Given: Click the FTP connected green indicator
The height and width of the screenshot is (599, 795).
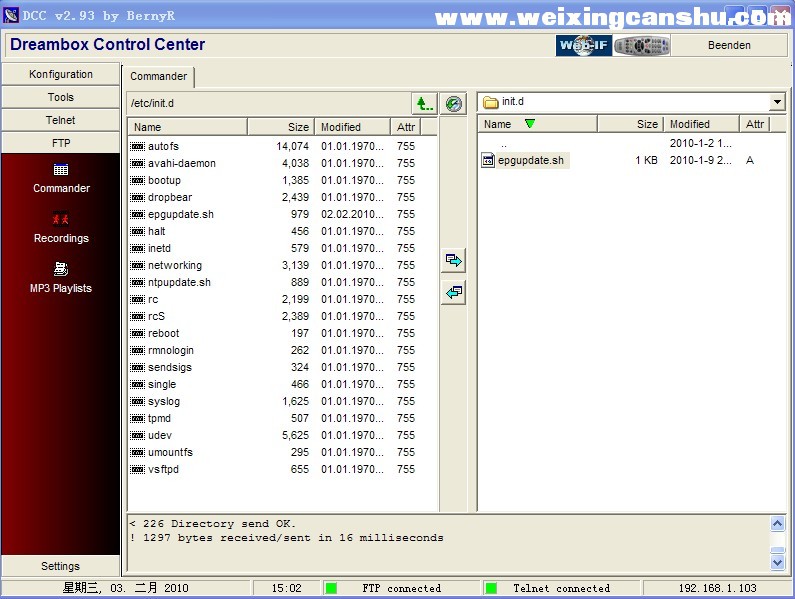Looking at the screenshot, I should point(331,588).
